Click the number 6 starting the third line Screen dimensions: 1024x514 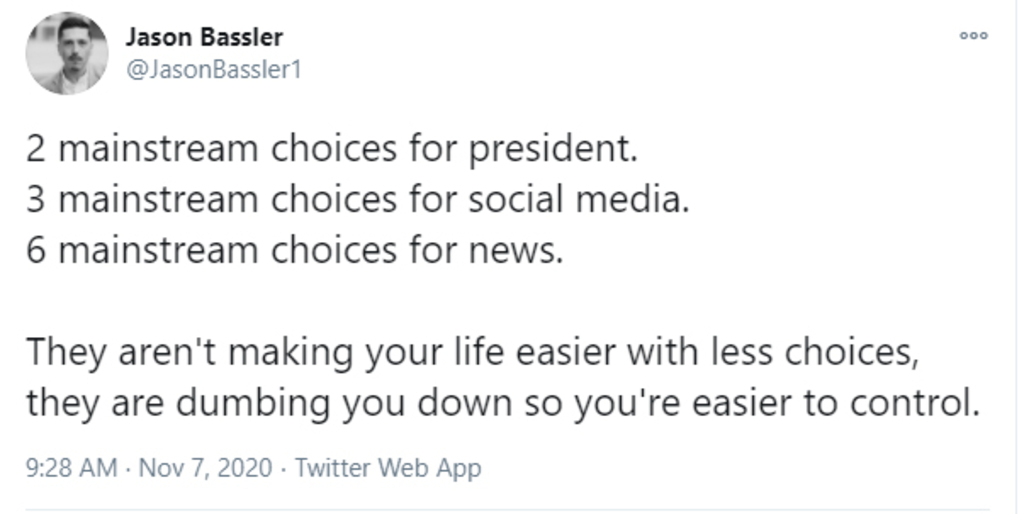pyautogui.click(x=37, y=249)
